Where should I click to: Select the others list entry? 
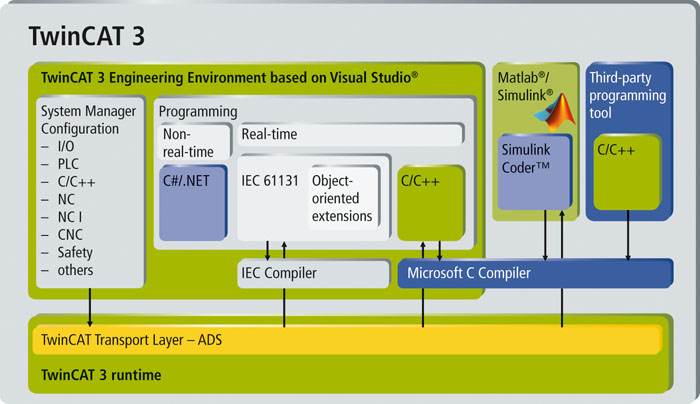click(75, 270)
